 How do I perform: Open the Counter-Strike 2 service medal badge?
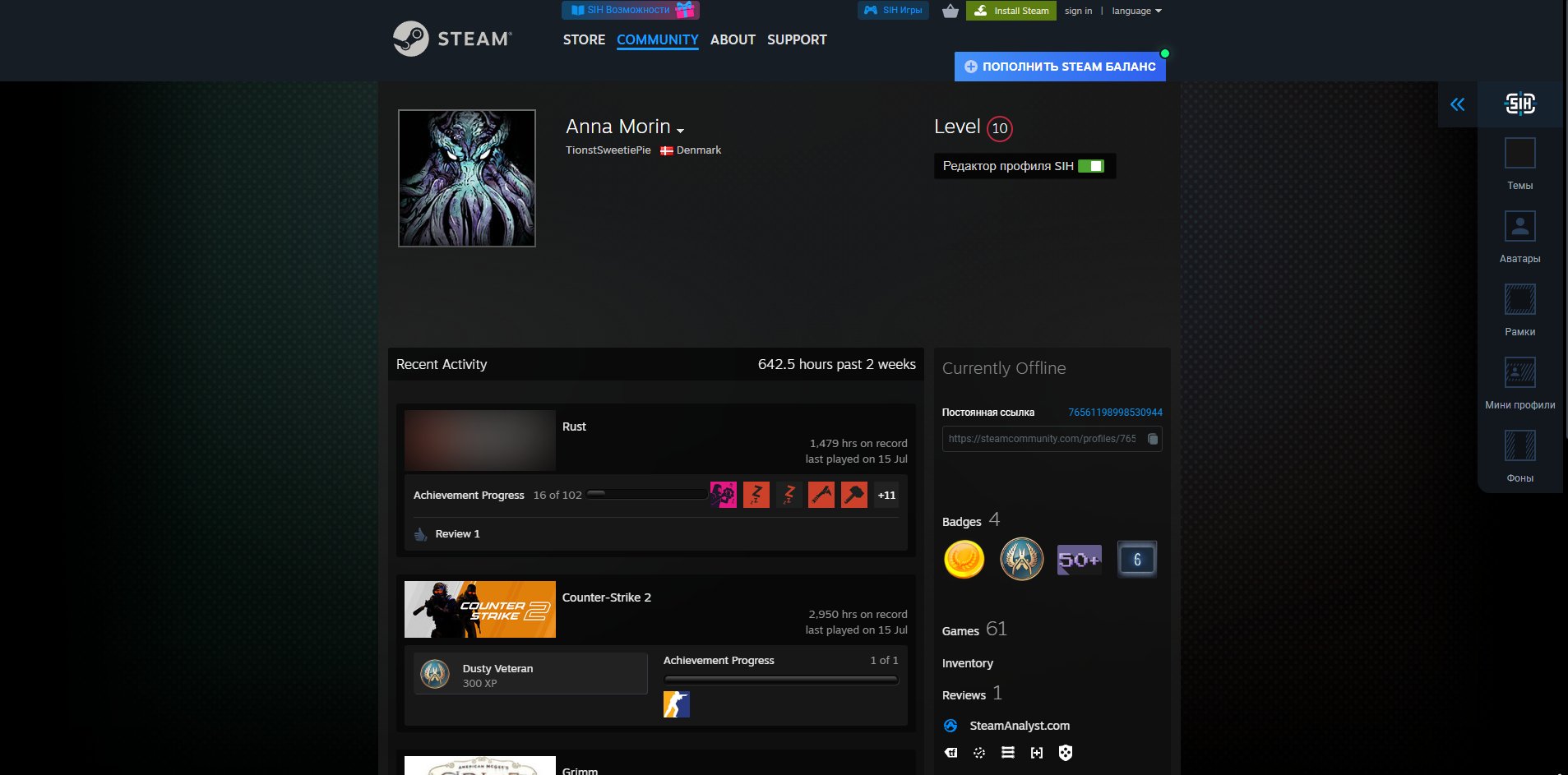coord(1021,560)
